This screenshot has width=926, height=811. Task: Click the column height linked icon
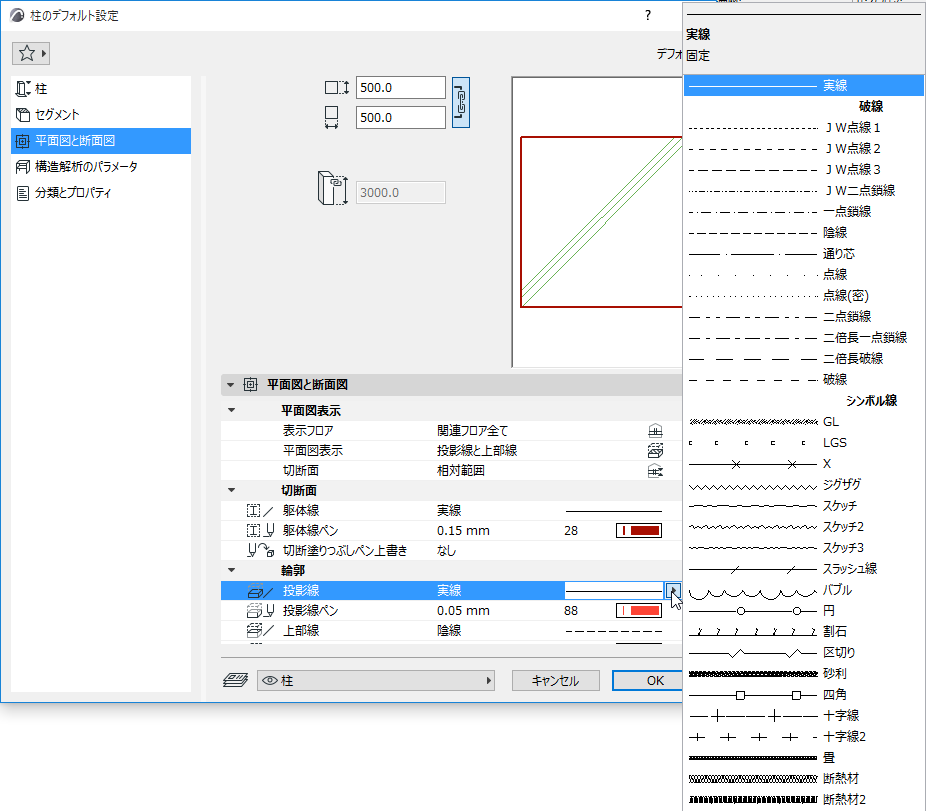pos(333,188)
